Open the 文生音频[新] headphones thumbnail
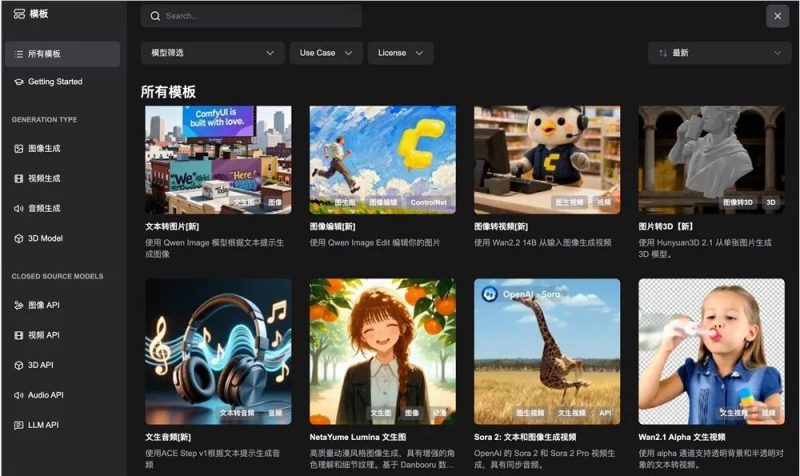This screenshot has width=800, height=476. tap(218, 352)
